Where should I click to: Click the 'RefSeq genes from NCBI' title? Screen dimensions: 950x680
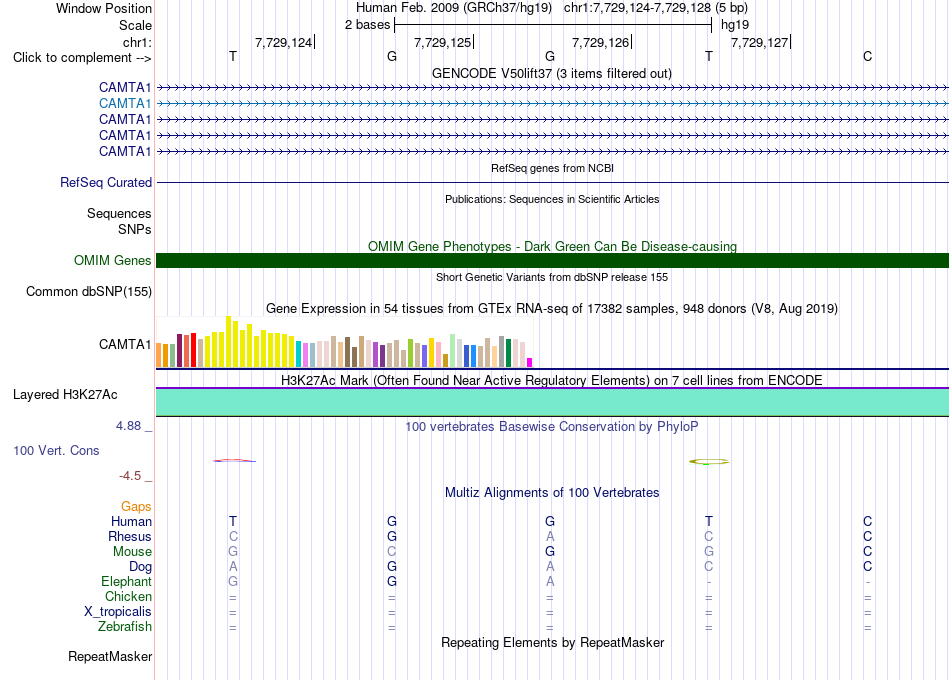coord(552,168)
